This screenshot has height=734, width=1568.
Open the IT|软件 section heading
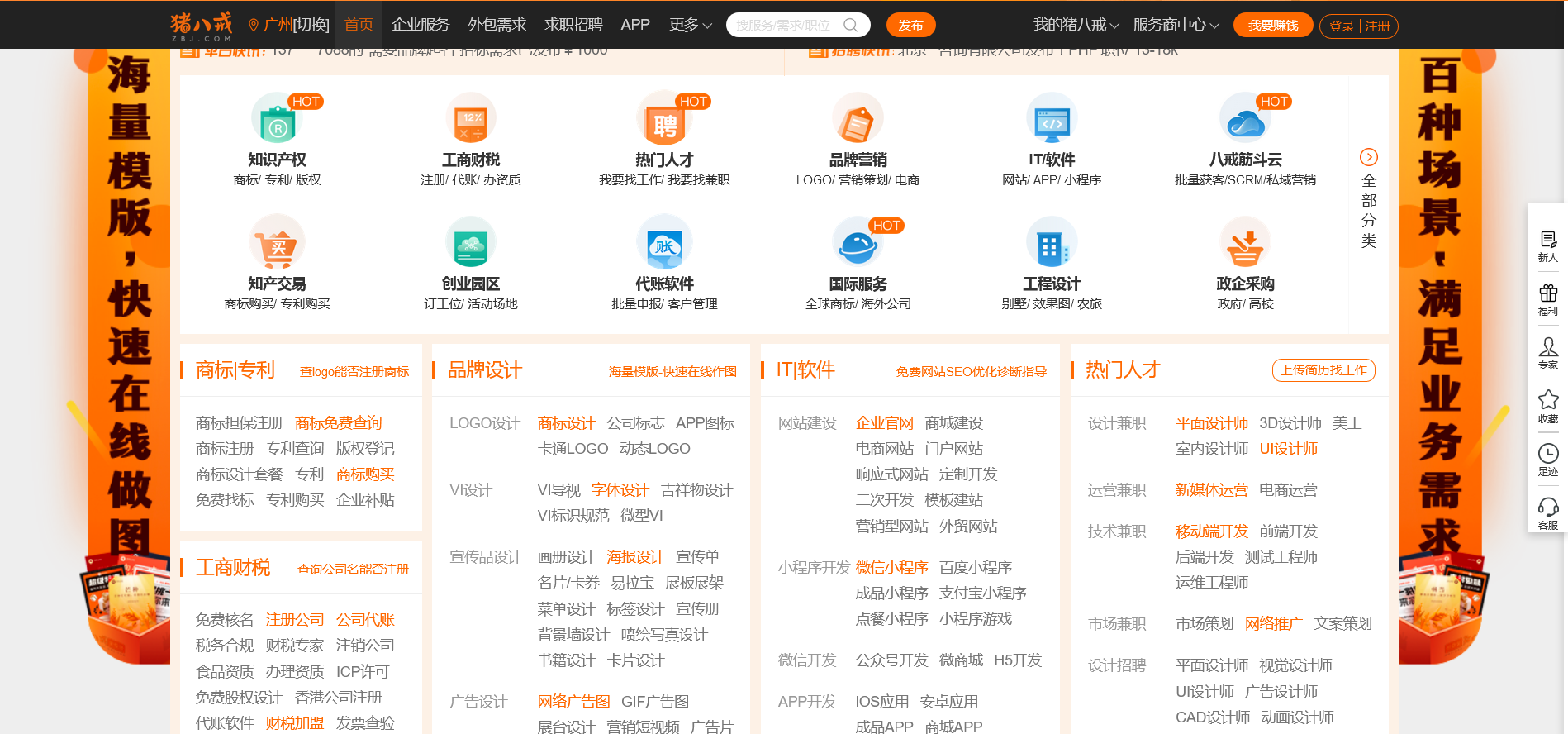click(805, 370)
